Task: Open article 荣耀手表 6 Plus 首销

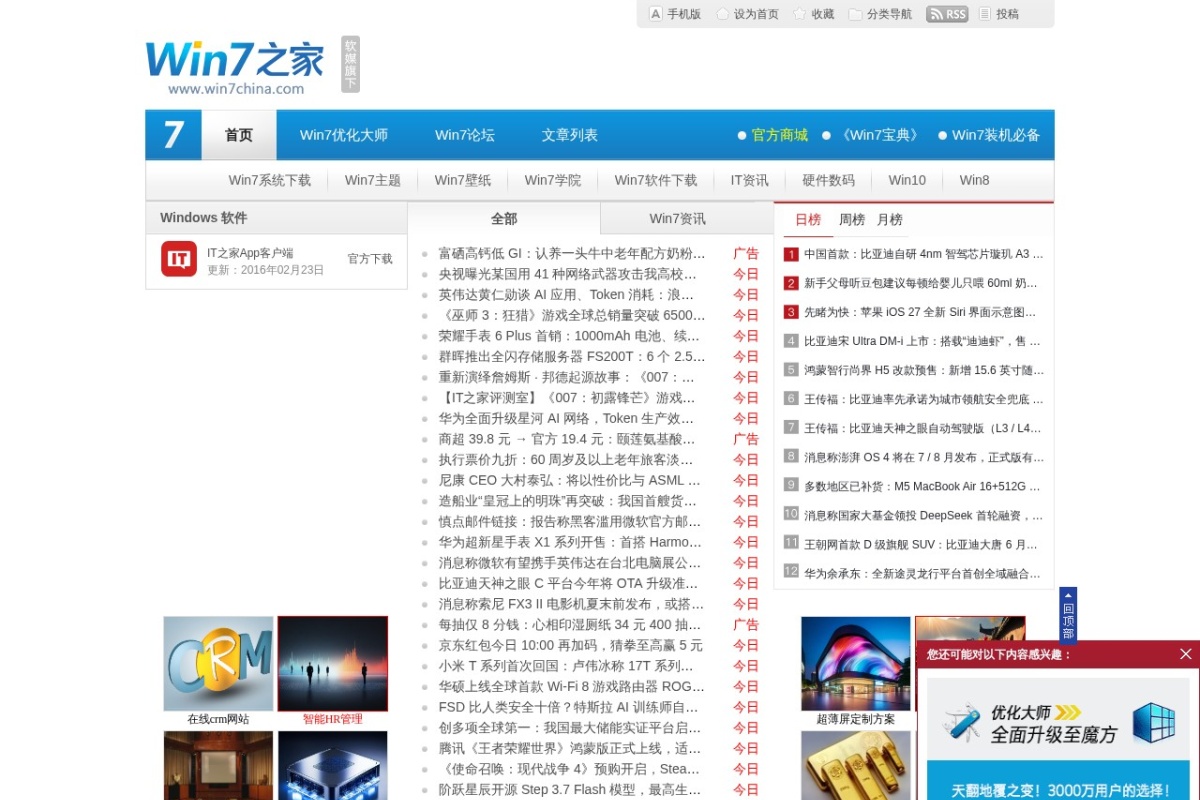Action: tap(570, 336)
